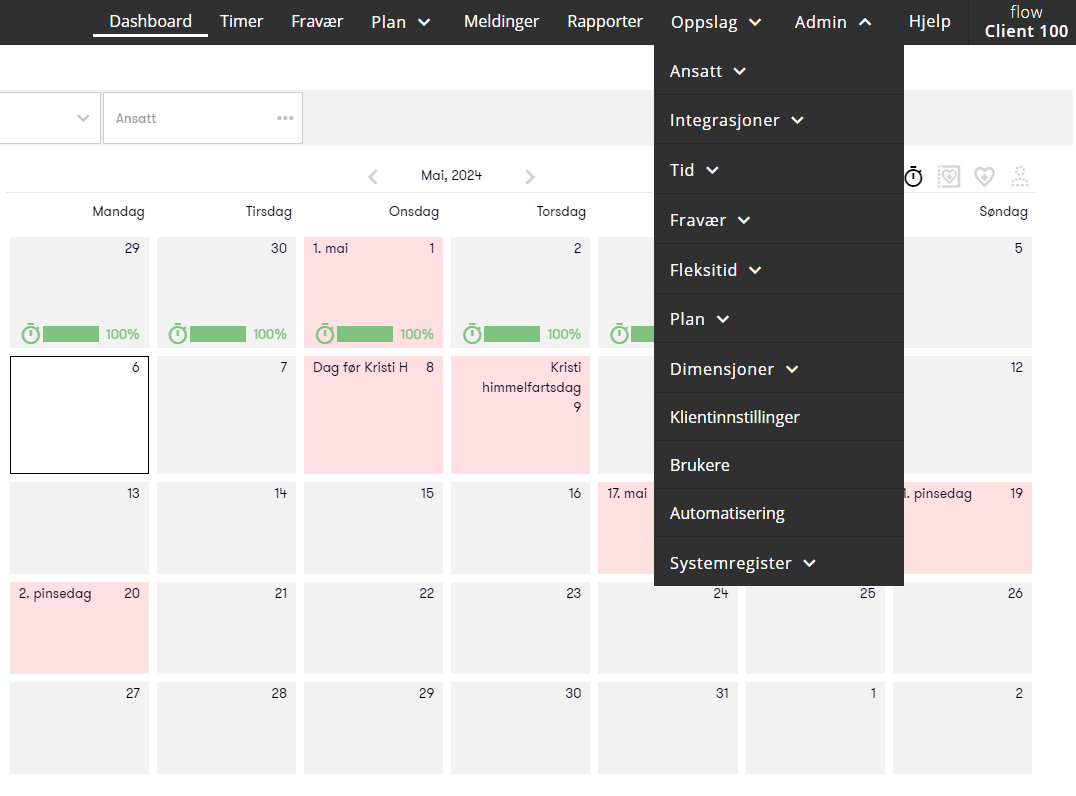1076x796 pixels.
Task: Open the Rapporter page
Action: 605,21
